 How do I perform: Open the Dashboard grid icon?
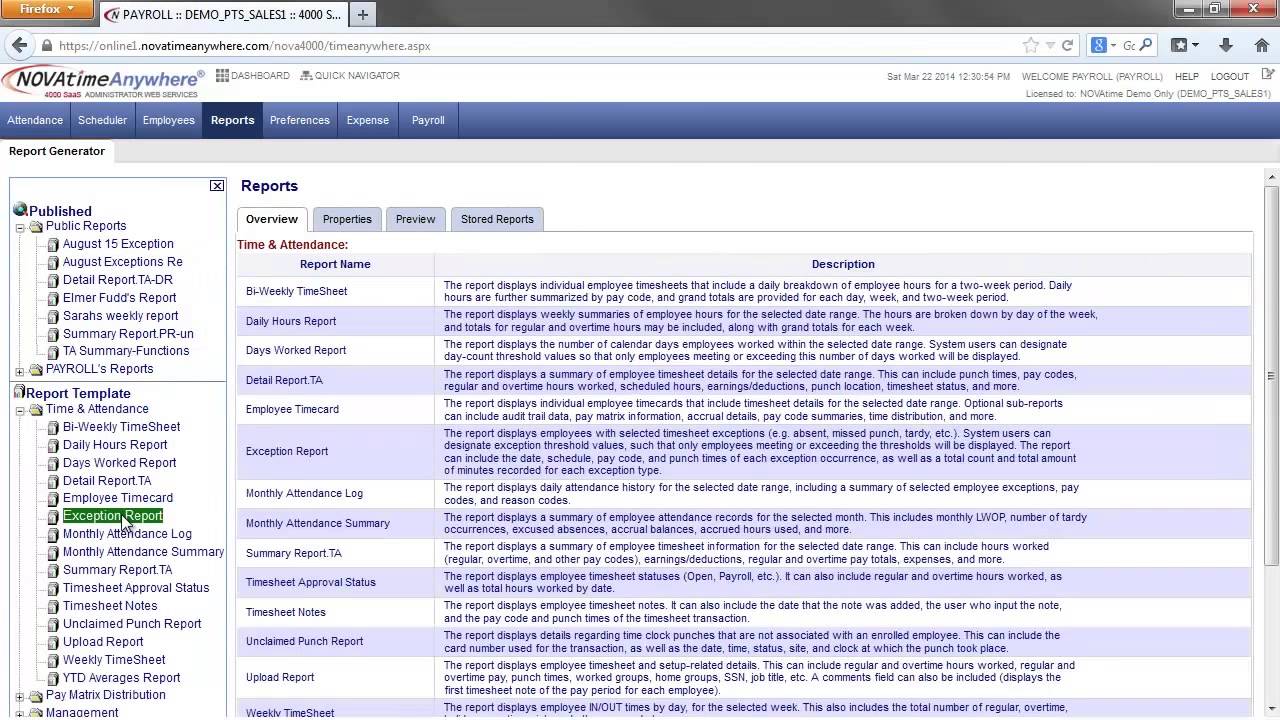(x=222, y=75)
